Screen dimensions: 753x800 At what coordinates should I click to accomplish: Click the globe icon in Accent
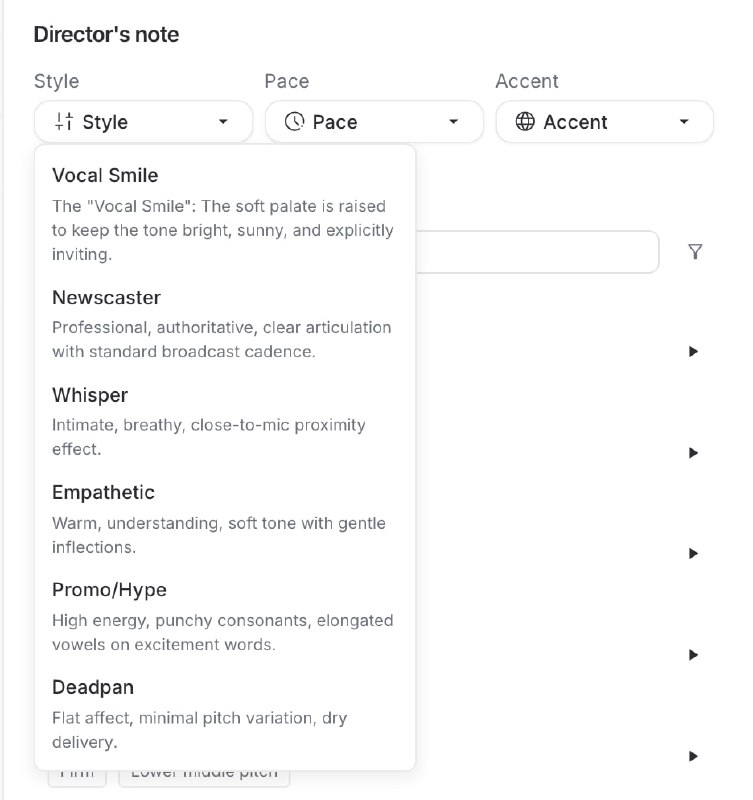525,122
